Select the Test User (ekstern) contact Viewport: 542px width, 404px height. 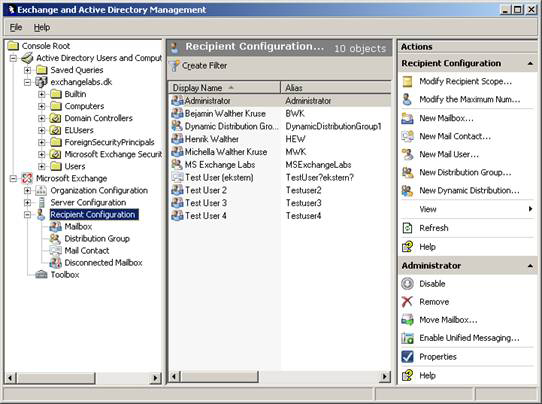point(280,178)
